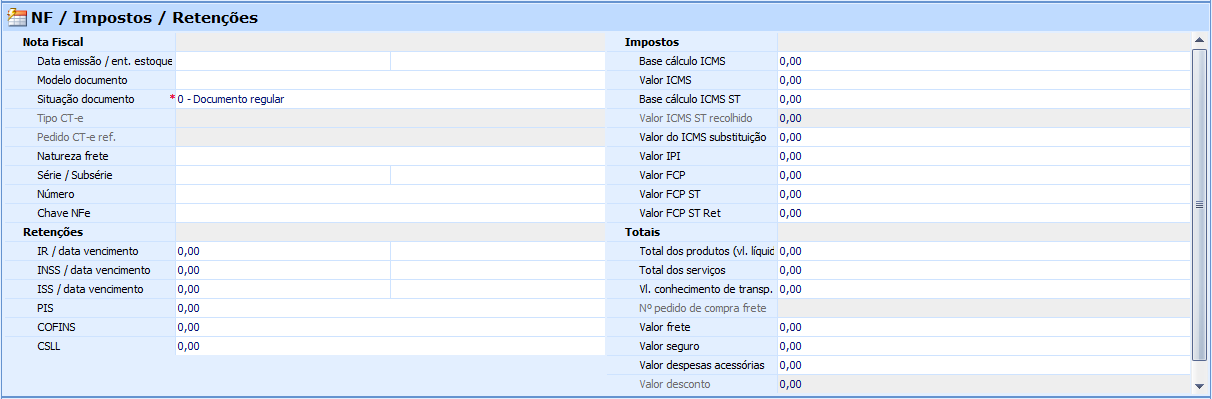This screenshot has width=1212, height=399.
Task: Click the Natureza frete field
Action: [391, 156]
